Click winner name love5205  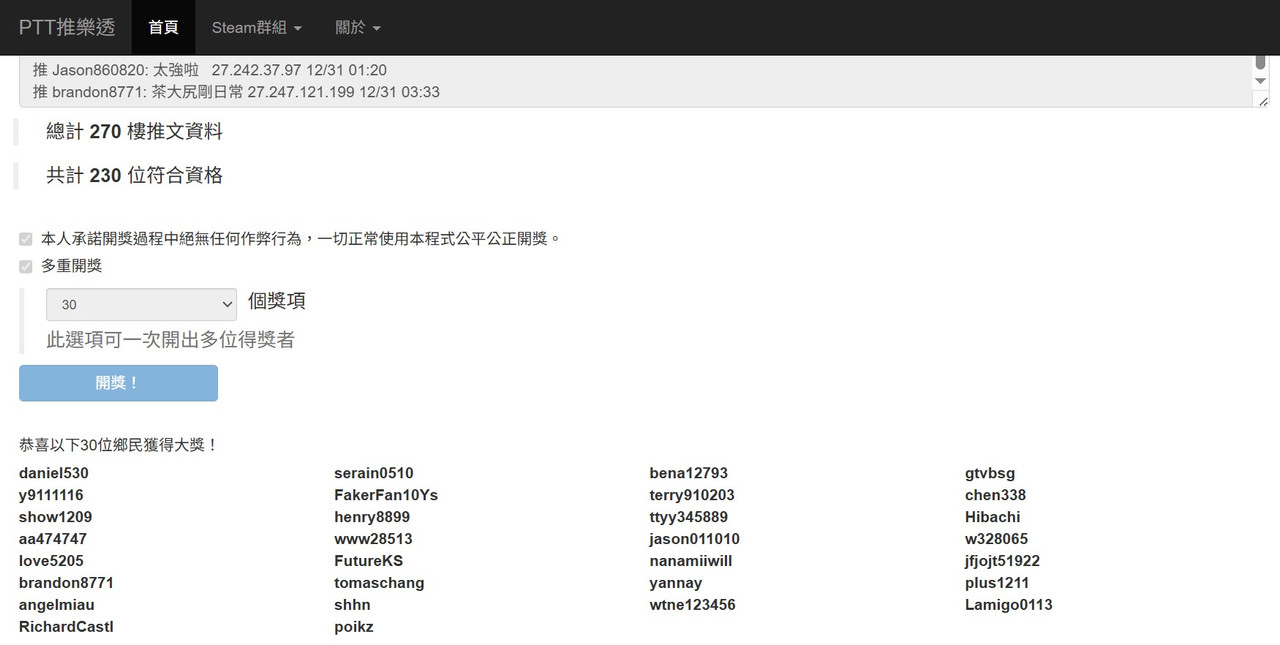click(x=51, y=561)
